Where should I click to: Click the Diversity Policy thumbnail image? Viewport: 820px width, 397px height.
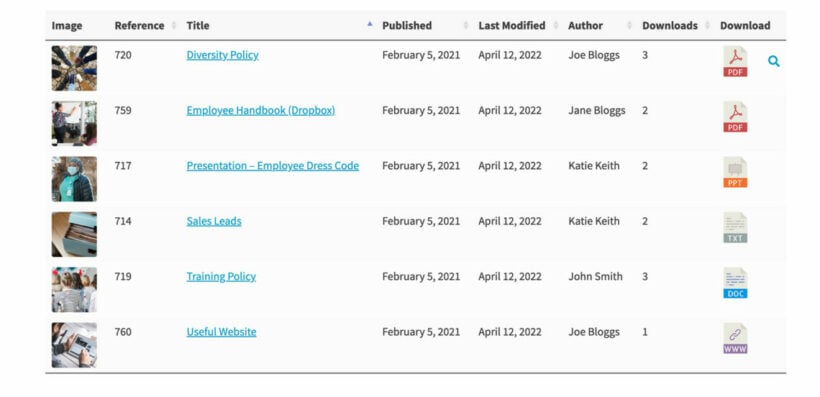click(x=74, y=68)
